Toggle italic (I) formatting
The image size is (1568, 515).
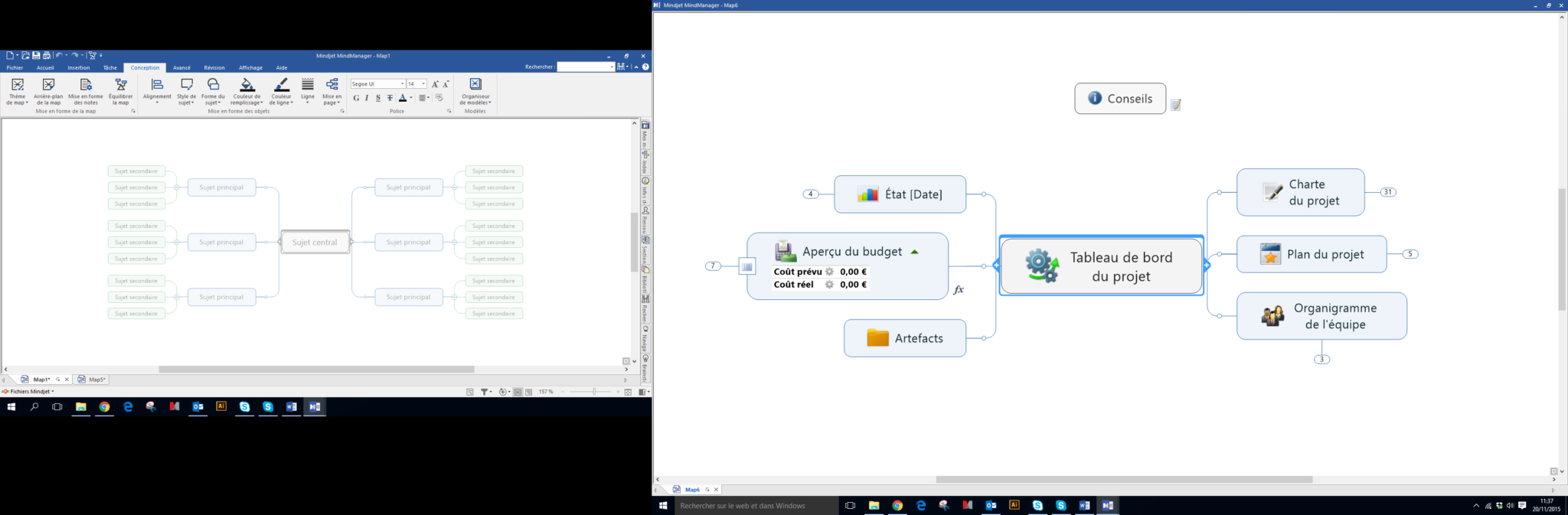(x=367, y=98)
